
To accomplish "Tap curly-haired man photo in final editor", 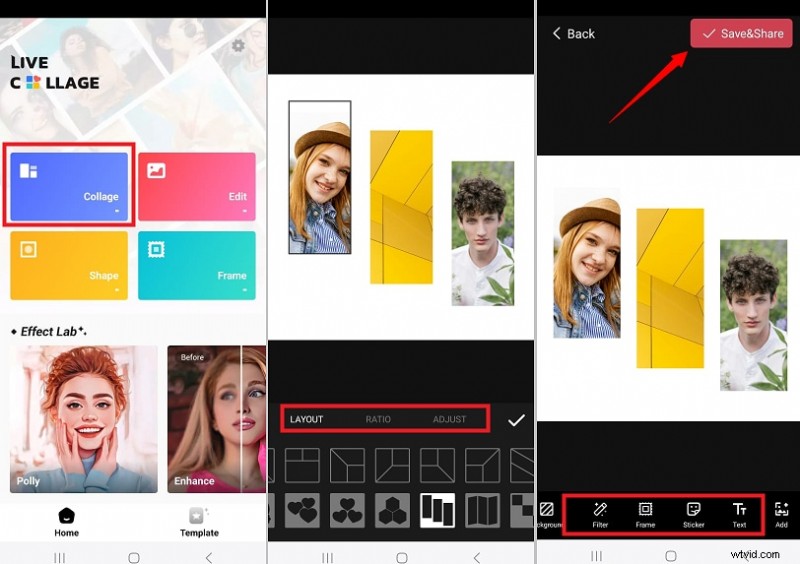I will click(x=754, y=315).
